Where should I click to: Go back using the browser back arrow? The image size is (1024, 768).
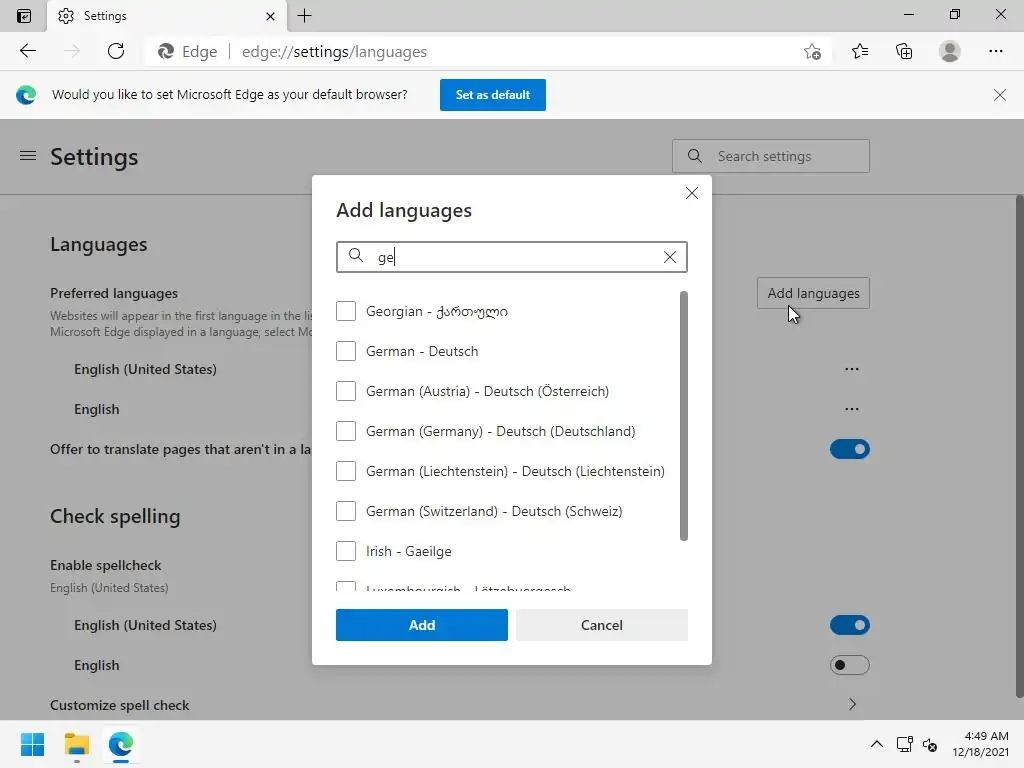coord(27,51)
